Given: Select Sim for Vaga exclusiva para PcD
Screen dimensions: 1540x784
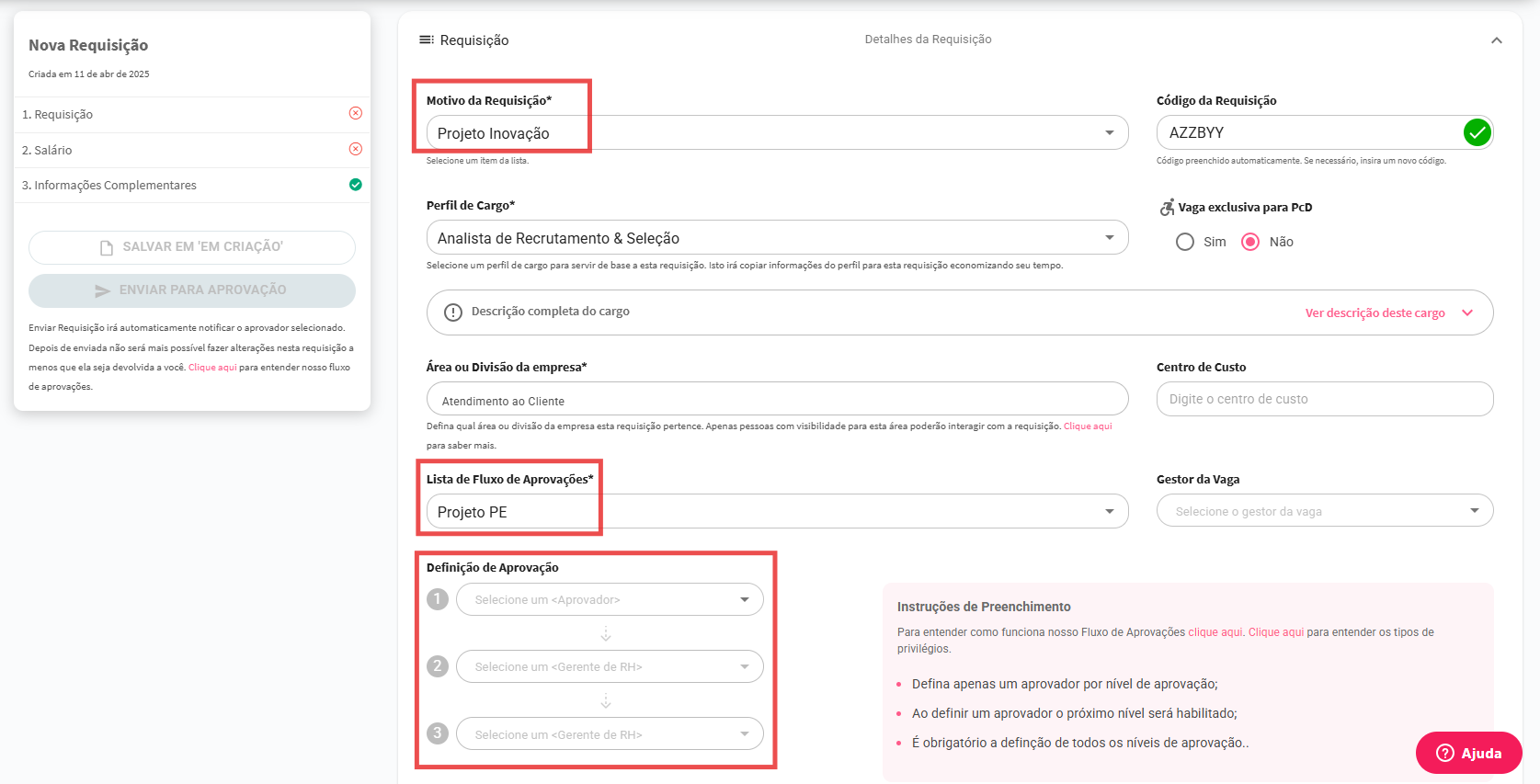Looking at the screenshot, I should tap(1185, 242).
